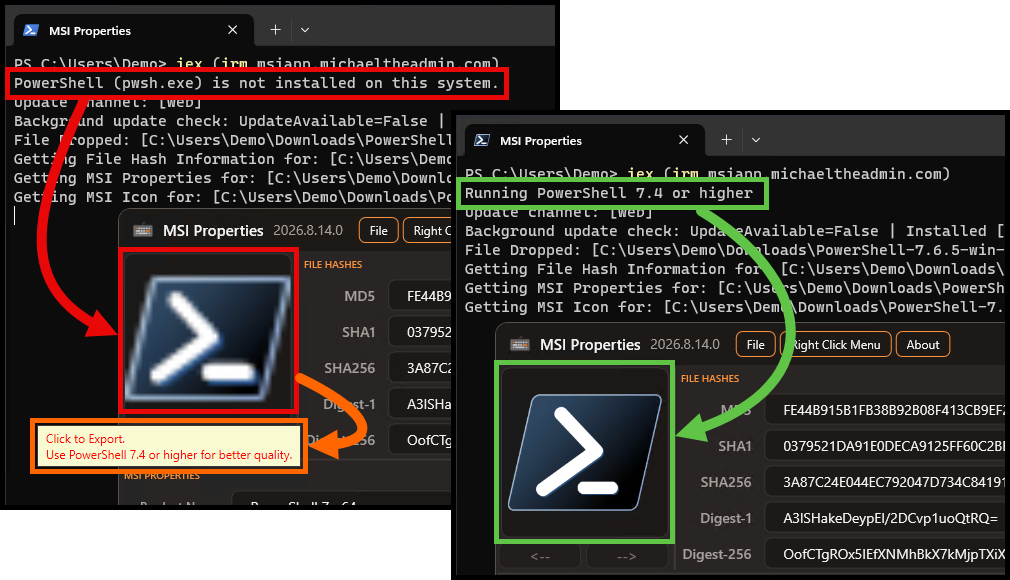Click 'Getting MSI Icon for' line in front terminal
This screenshot has height=580, width=1010.
tap(734, 307)
